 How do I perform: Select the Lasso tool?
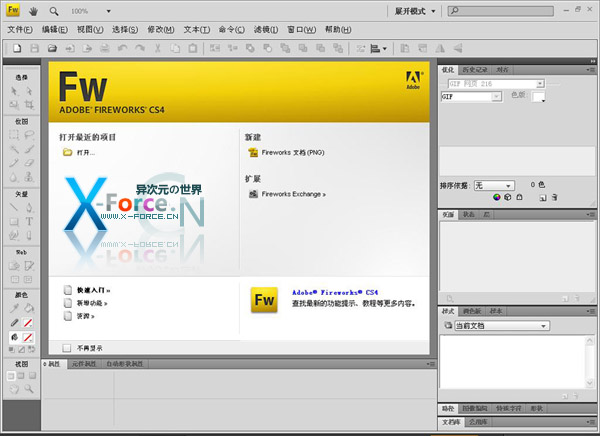click(x=29, y=135)
